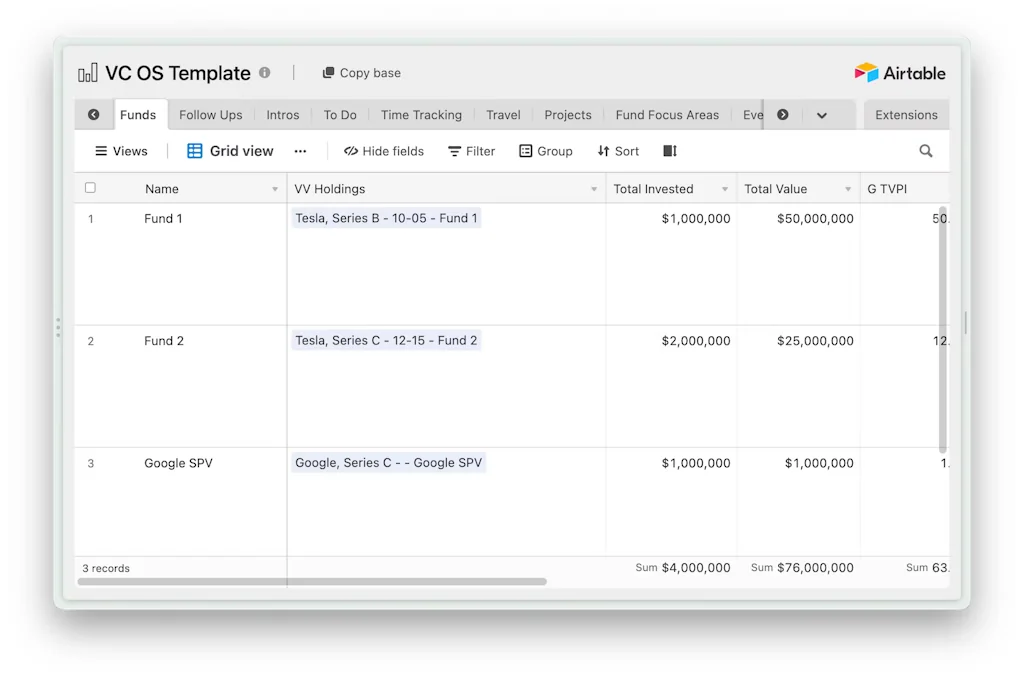Open the Fund Focus Areas tab
Image resolution: width=1024 pixels, height=680 pixels.
click(x=667, y=114)
